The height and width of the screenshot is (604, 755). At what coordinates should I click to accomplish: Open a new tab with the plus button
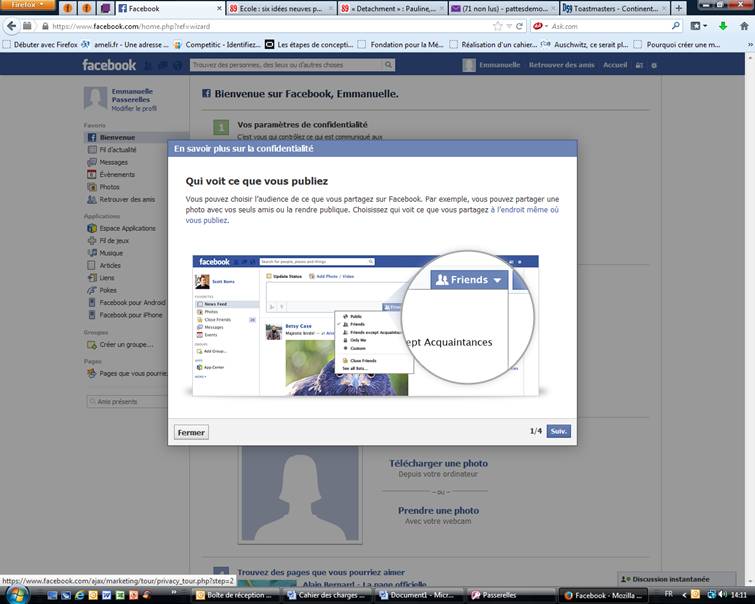pyautogui.click(x=678, y=8)
